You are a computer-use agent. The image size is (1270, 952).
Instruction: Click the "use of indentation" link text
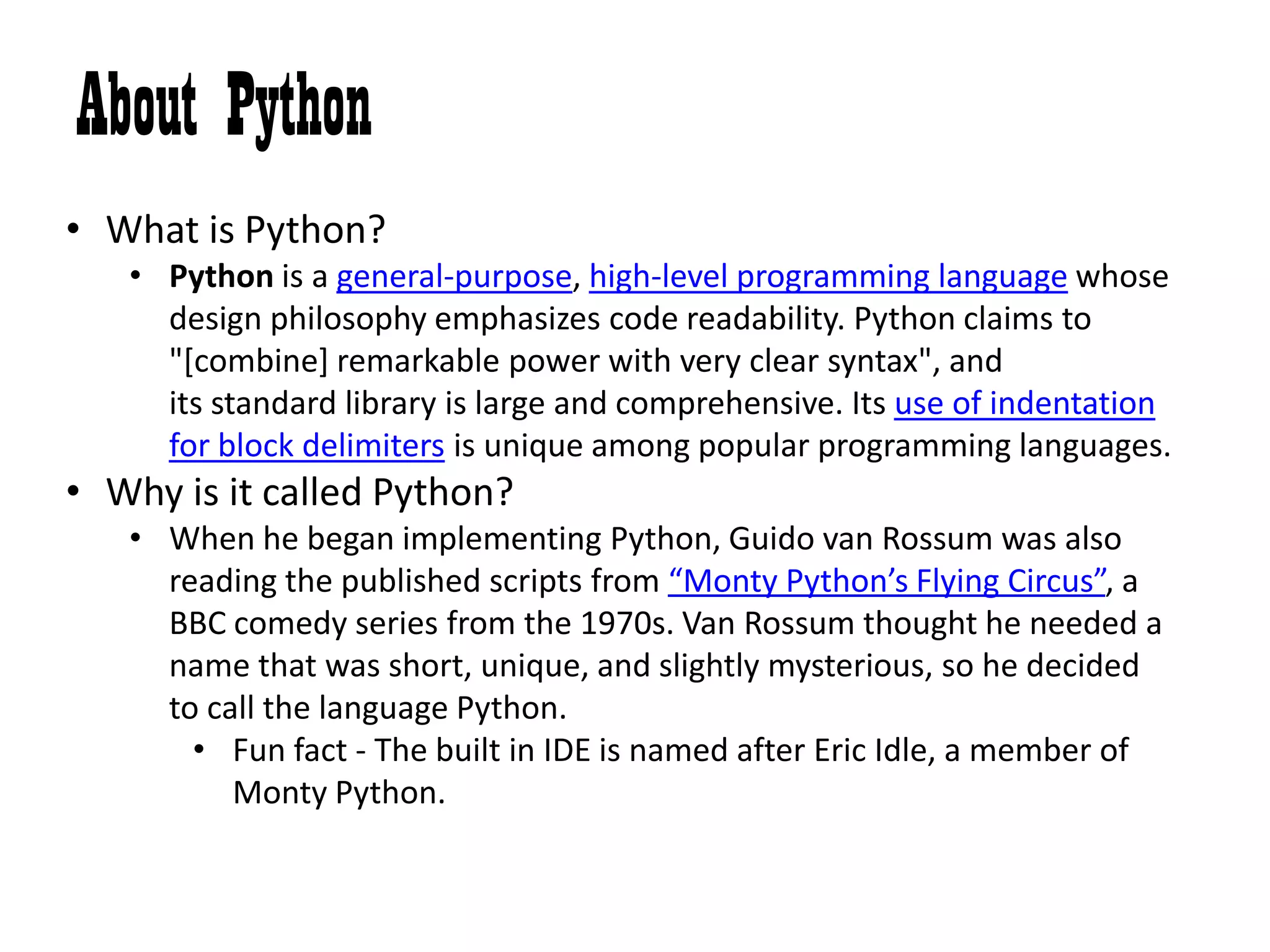coord(1024,403)
